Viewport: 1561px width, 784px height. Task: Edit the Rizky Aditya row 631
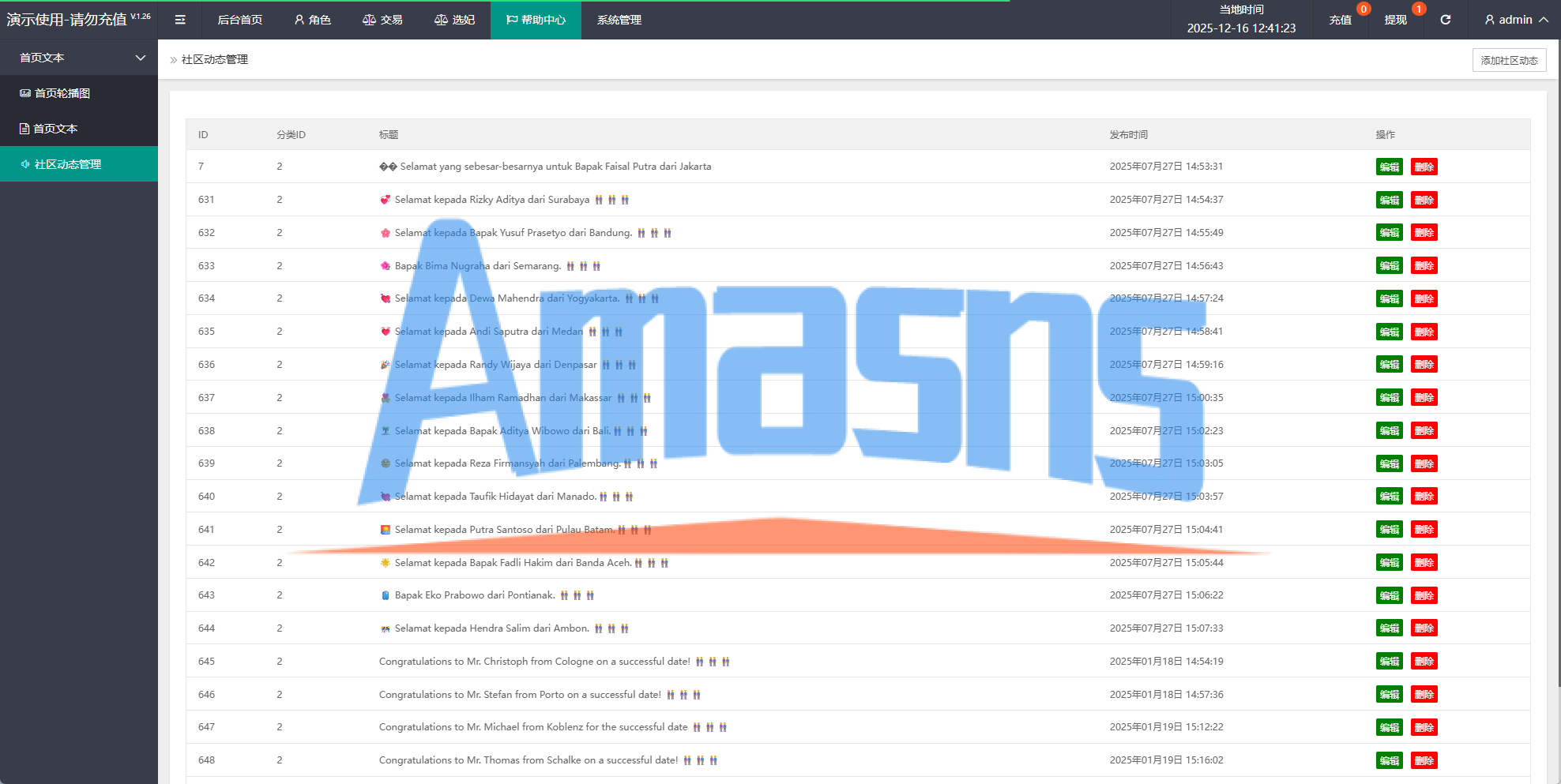coord(1390,200)
